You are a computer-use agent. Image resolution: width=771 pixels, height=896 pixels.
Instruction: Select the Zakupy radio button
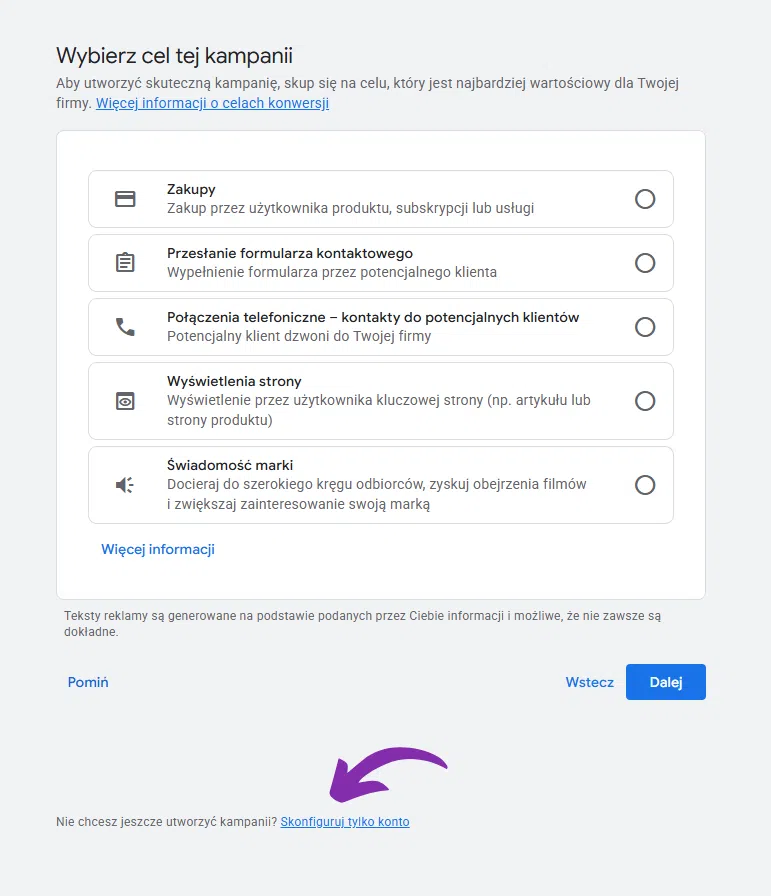tap(645, 199)
